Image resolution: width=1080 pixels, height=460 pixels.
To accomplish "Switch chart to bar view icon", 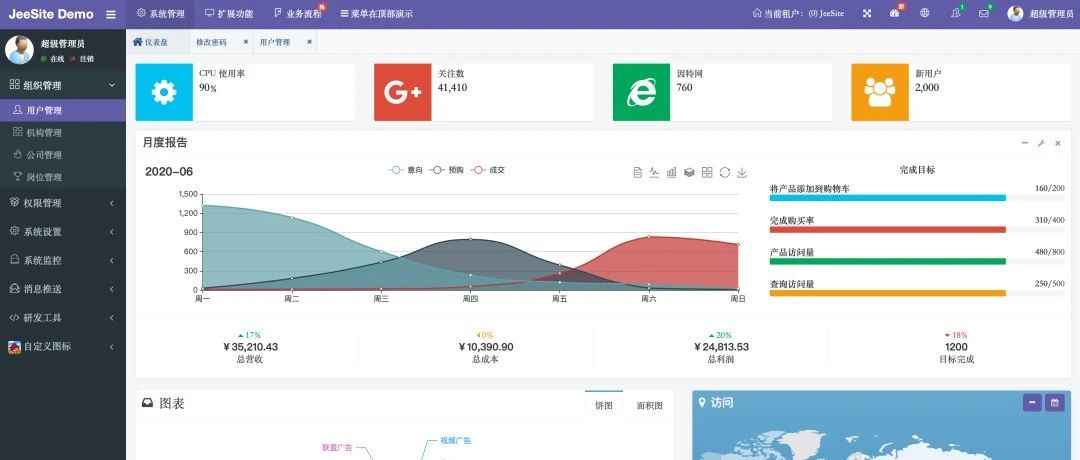I will coord(672,172).
